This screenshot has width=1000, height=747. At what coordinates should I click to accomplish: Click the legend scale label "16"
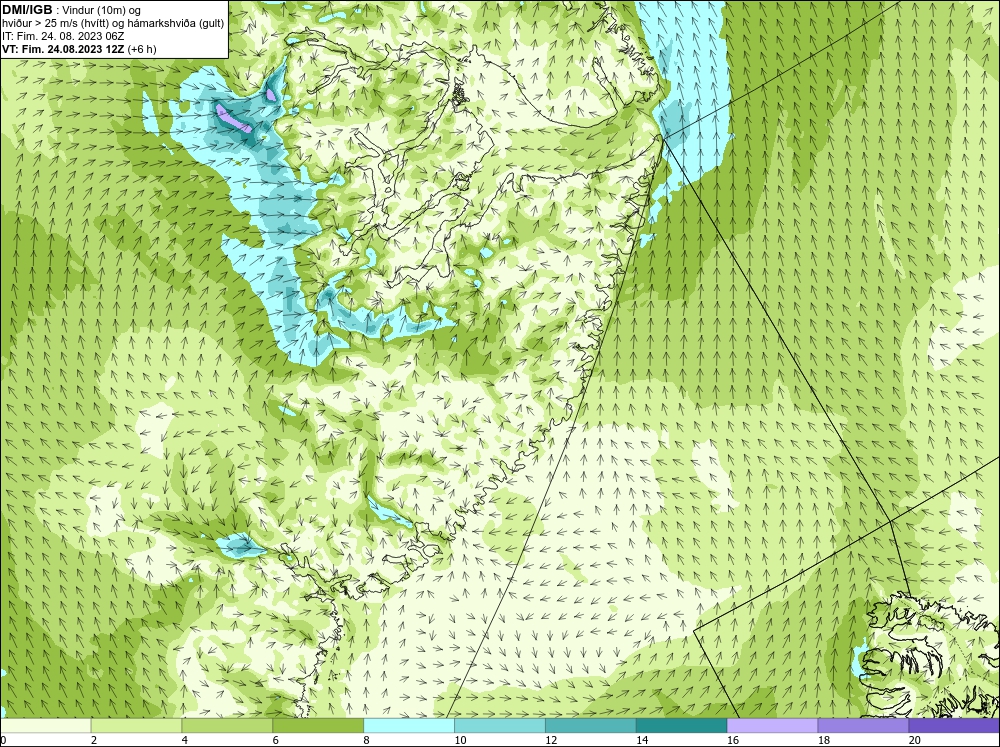tap(733, 740)
